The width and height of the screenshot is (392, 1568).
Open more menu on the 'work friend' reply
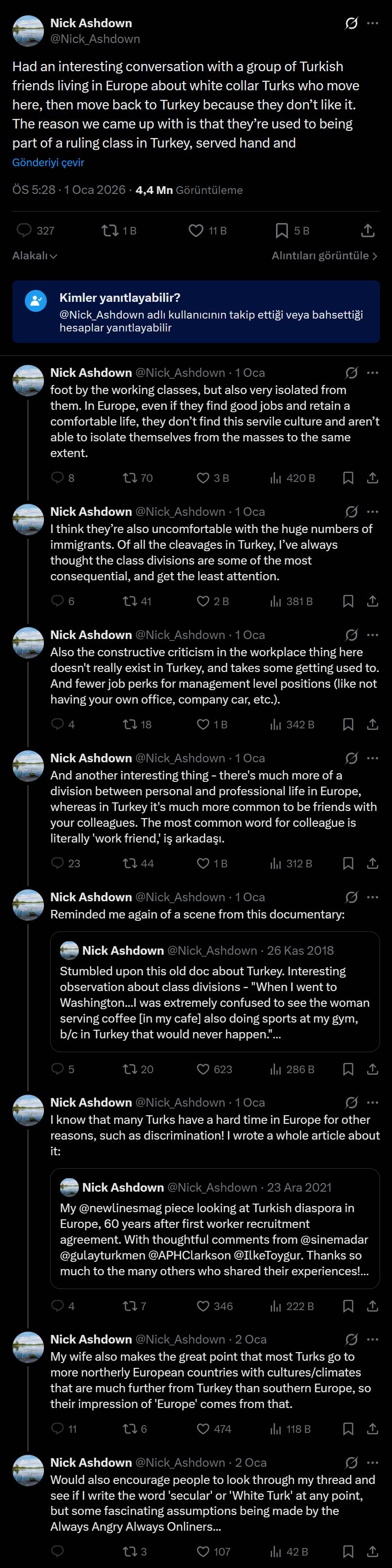(x=372, y=758)
